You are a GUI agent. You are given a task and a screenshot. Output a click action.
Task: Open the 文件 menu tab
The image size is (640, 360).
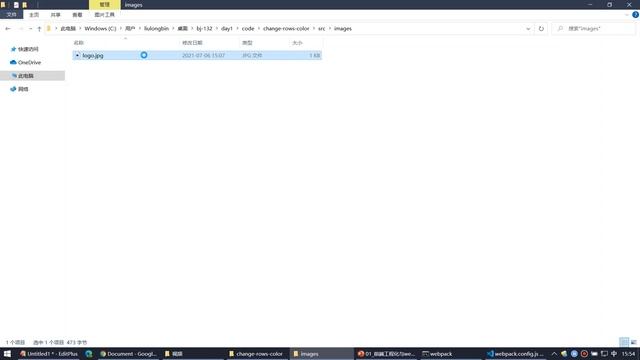[x=11, y=15]
